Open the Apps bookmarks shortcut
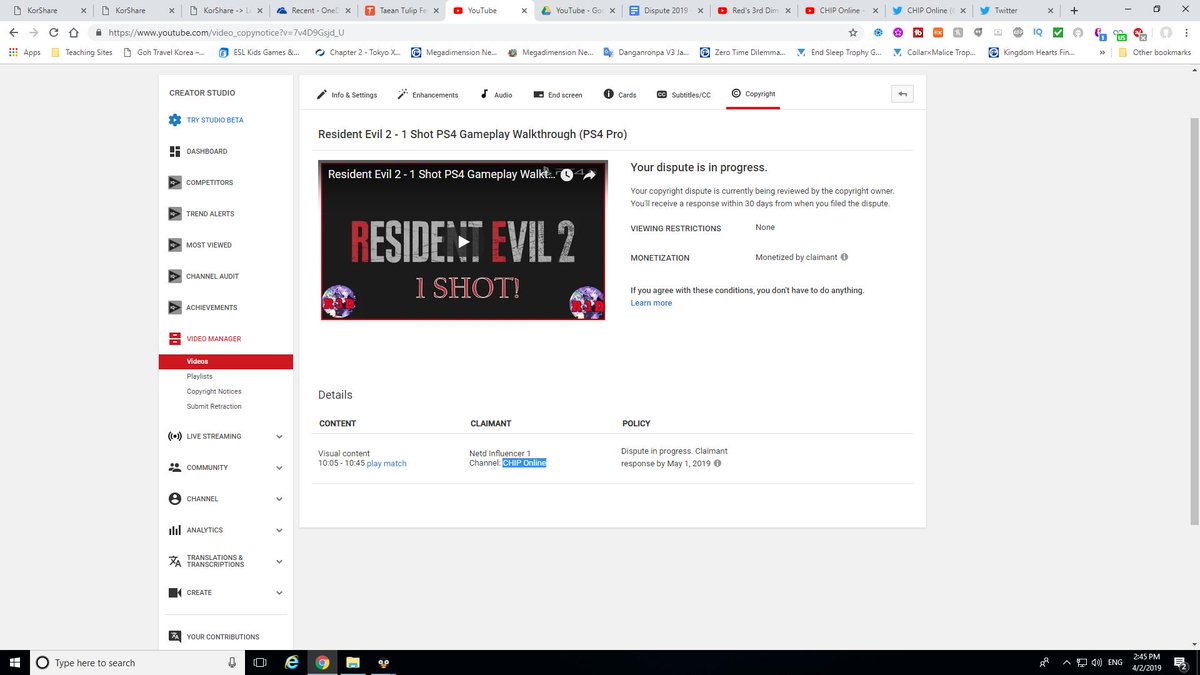The height and width of the screenshot is (675, 1200). [x=24, y=52]
